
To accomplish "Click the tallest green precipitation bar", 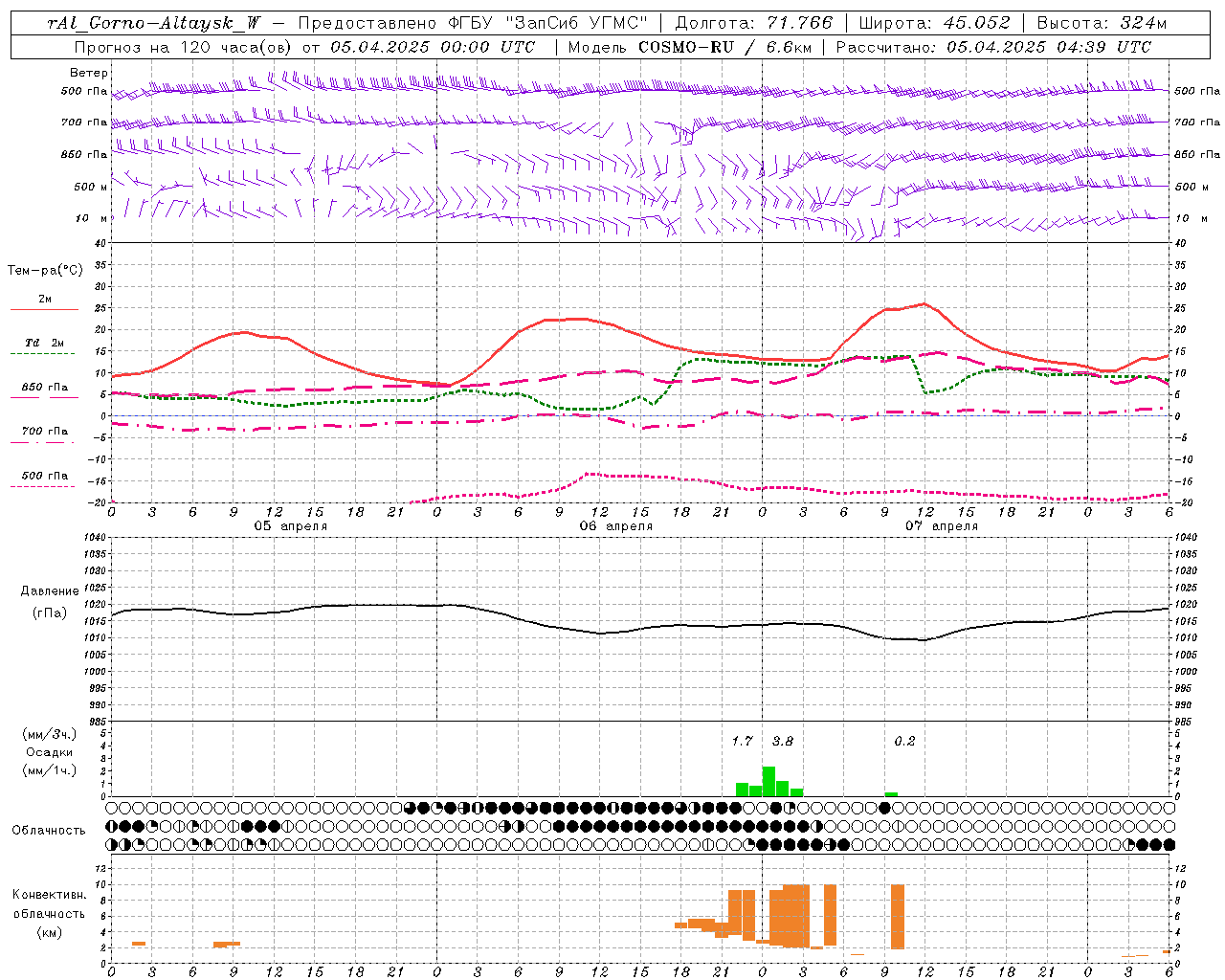I will pos(768,781).
